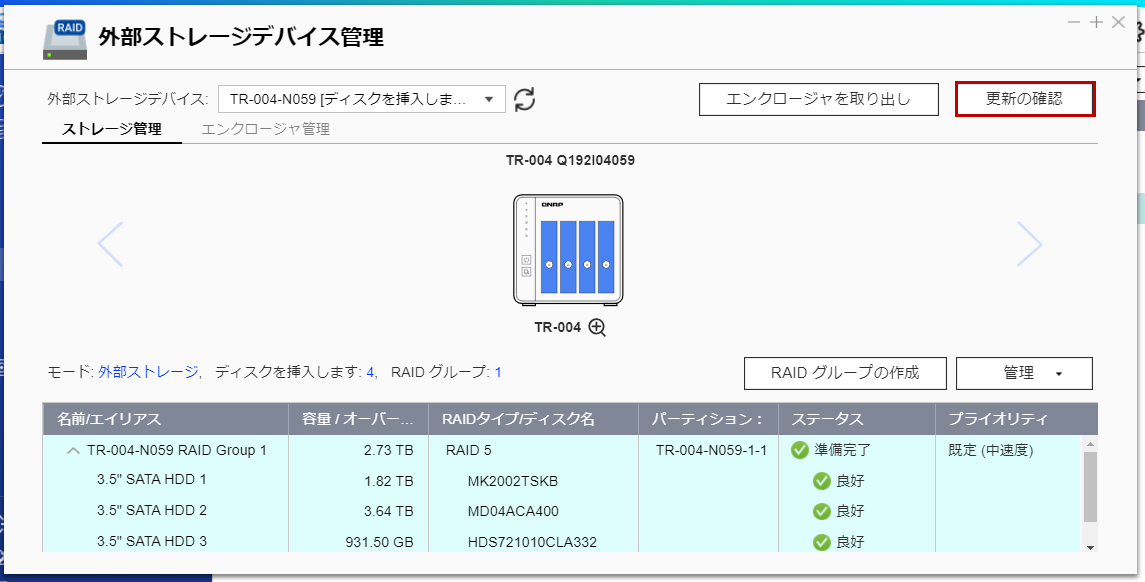Click the MD04ACA400 disk name
This screenshot has height=582, width=1145.
pos(513,511)
